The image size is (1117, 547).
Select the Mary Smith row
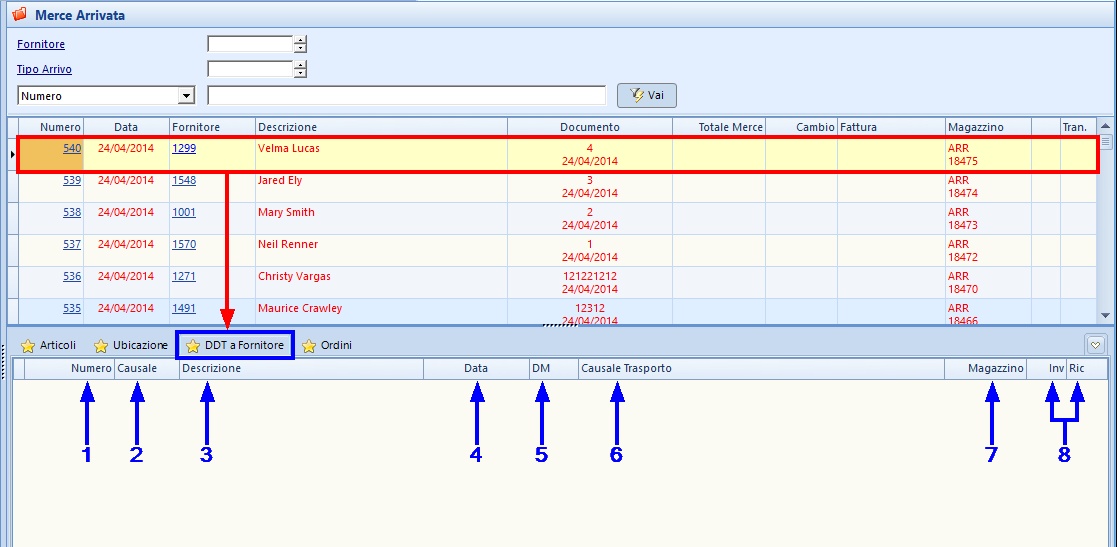click(x=286, y=212)
